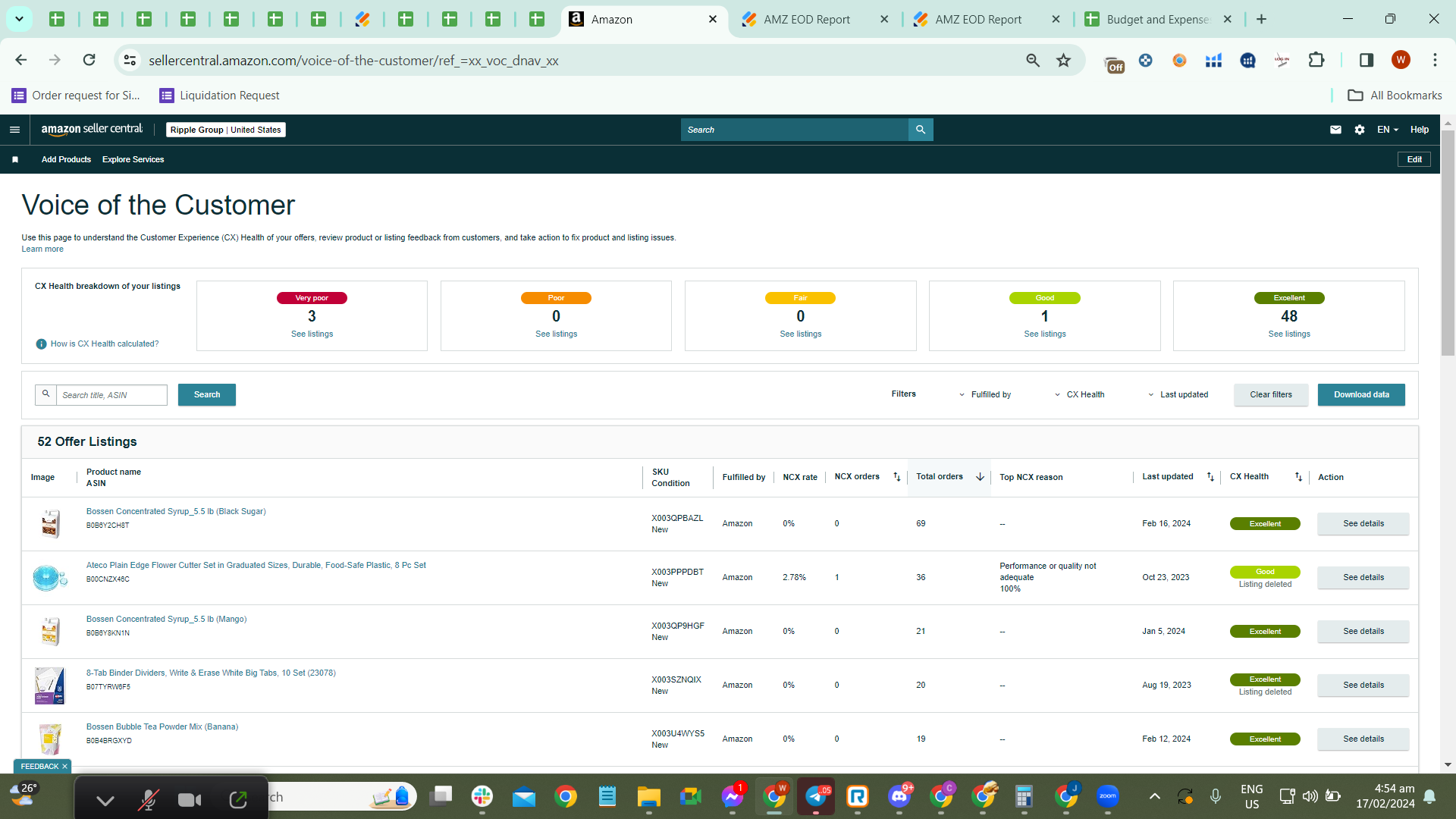Open the Order request bookmark

click(76, 96)
